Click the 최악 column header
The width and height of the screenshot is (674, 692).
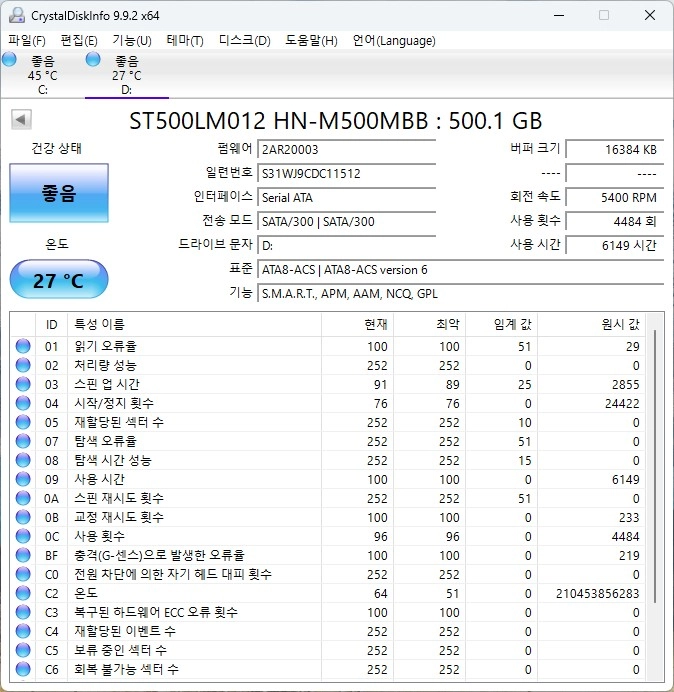429,324
